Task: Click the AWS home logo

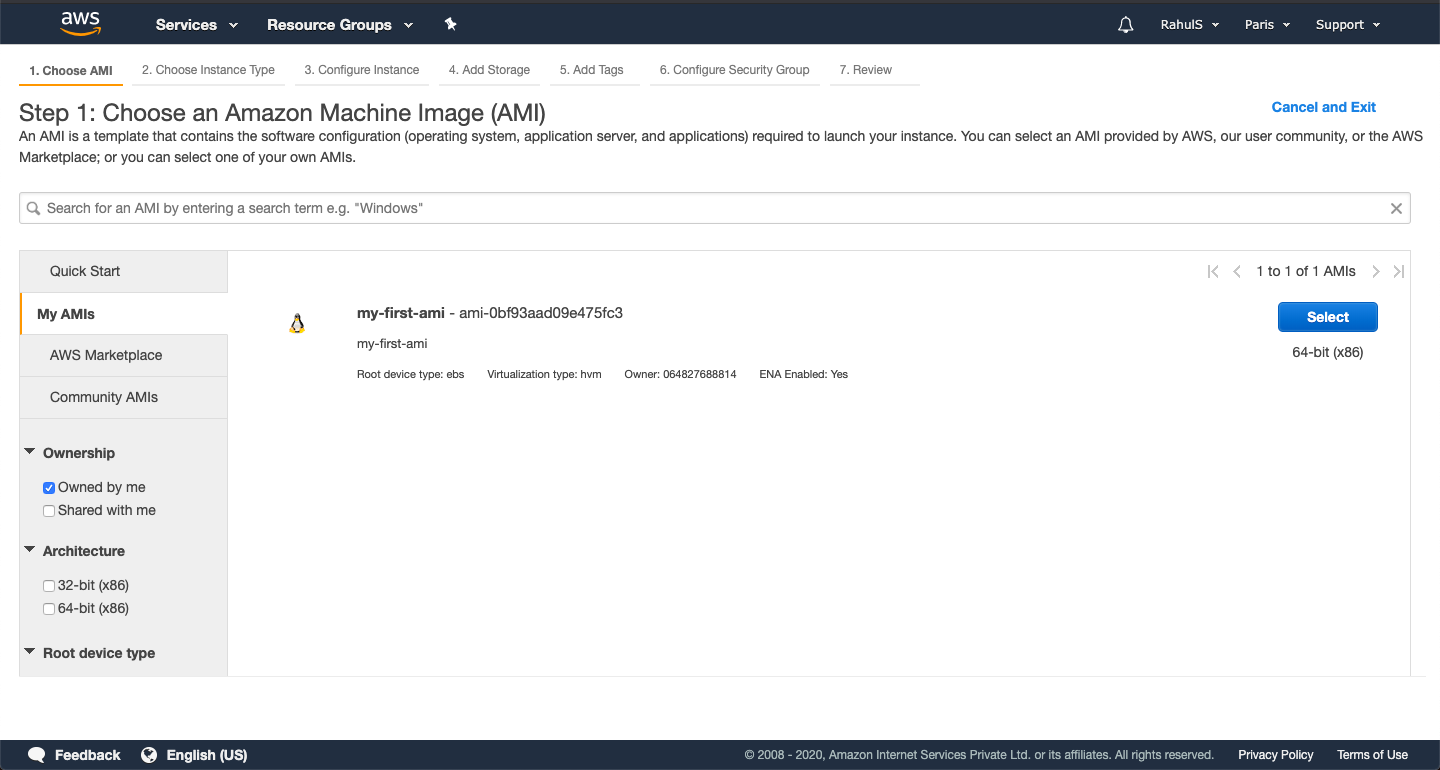Action: pos(80,22)
